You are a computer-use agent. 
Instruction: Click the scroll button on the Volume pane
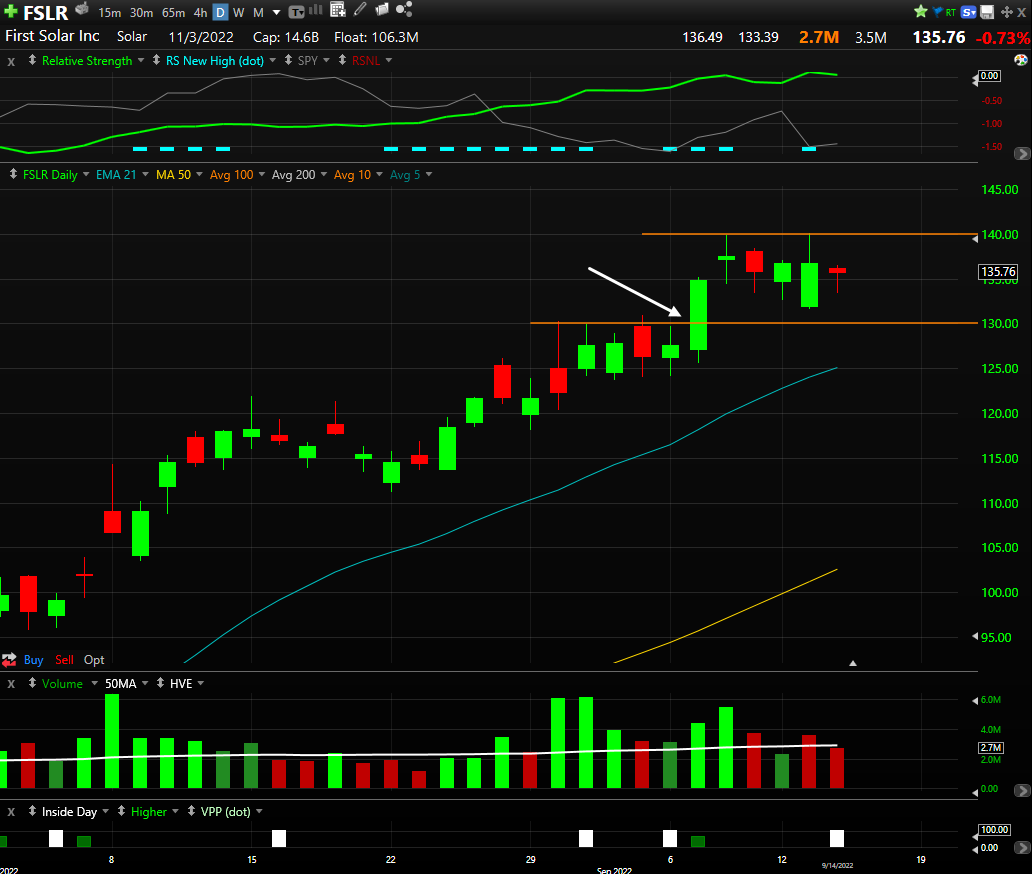click(1022, 790)
